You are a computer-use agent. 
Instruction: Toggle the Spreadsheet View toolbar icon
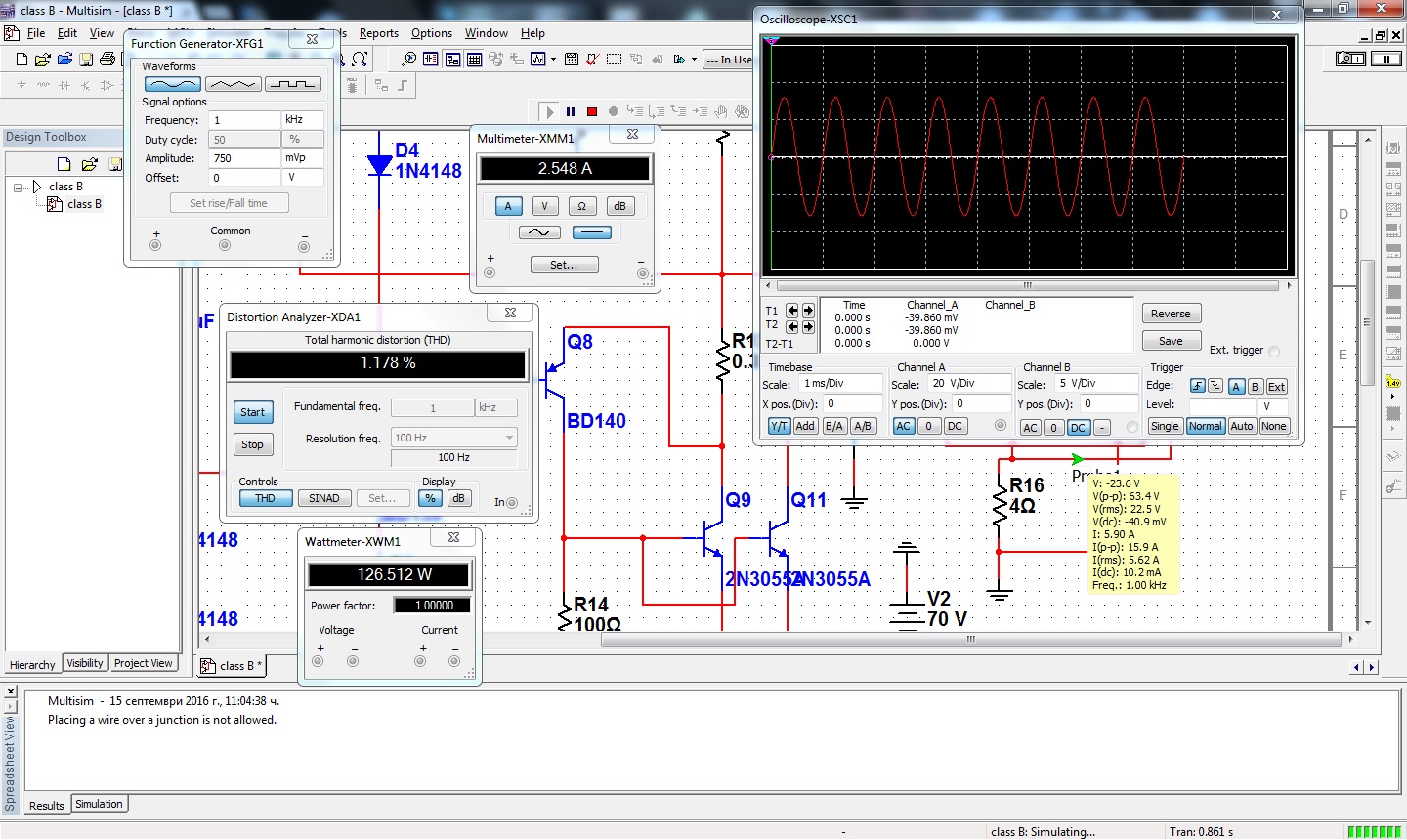click(x=474, y=60)
